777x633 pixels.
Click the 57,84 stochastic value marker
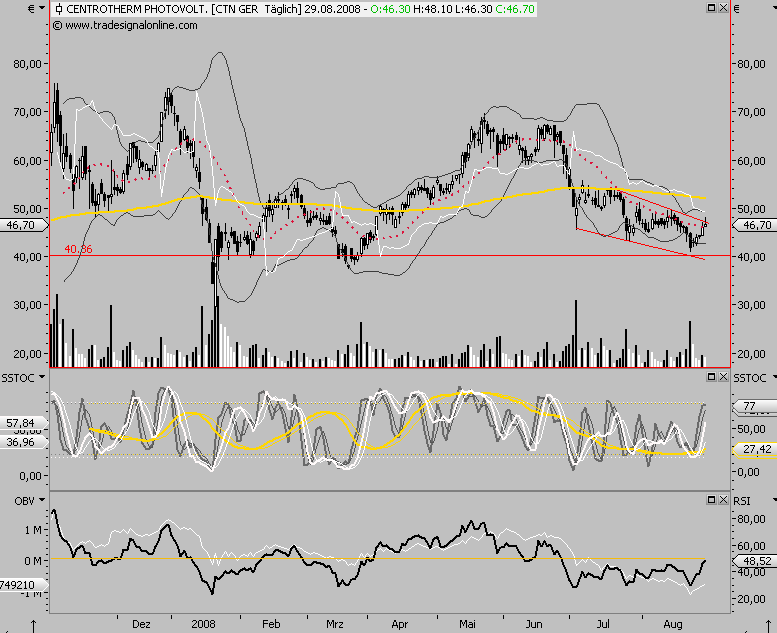pos(22,423)
